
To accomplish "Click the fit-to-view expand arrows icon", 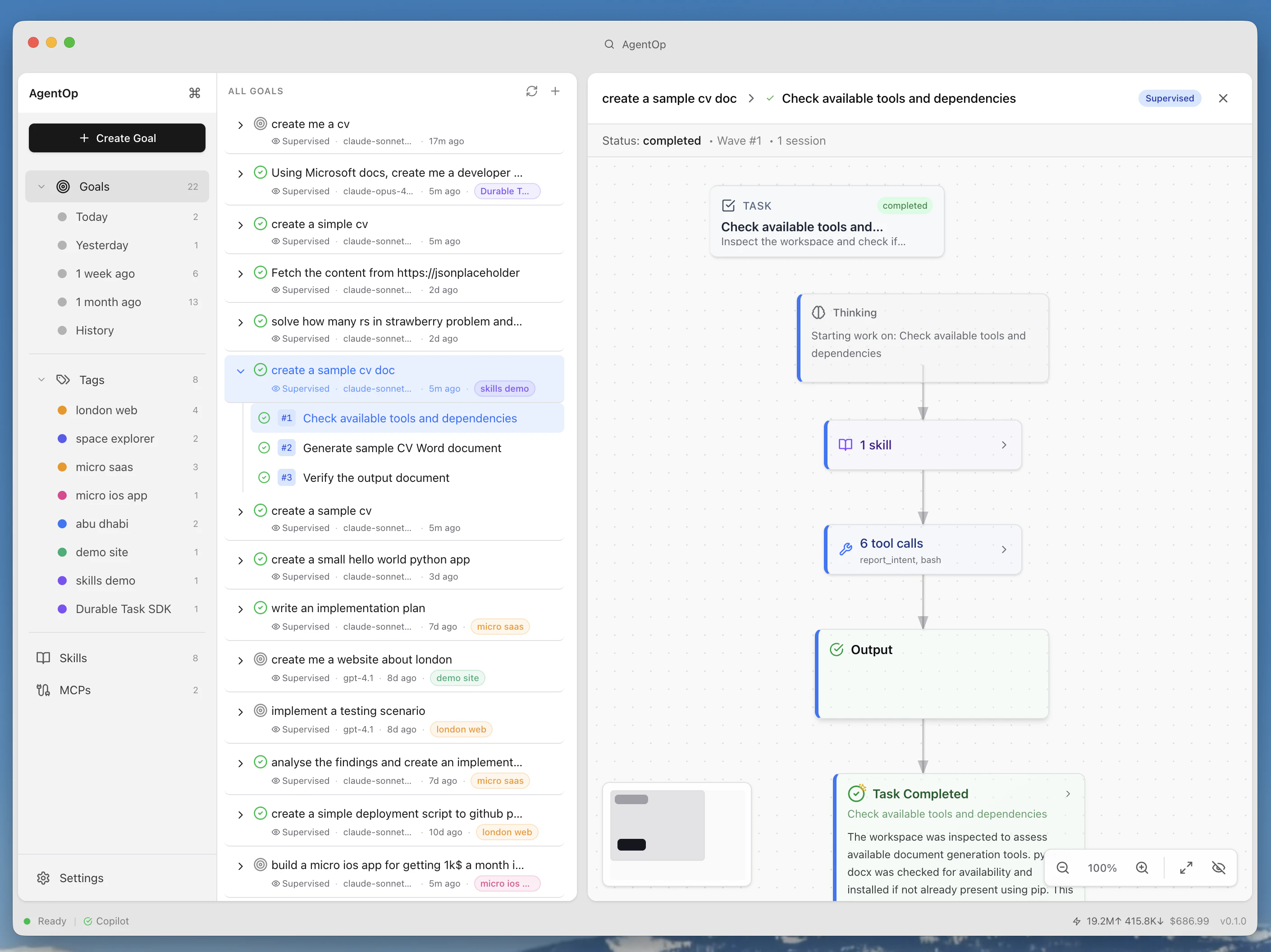I will pyautogui.click(x=1186, y=868).
